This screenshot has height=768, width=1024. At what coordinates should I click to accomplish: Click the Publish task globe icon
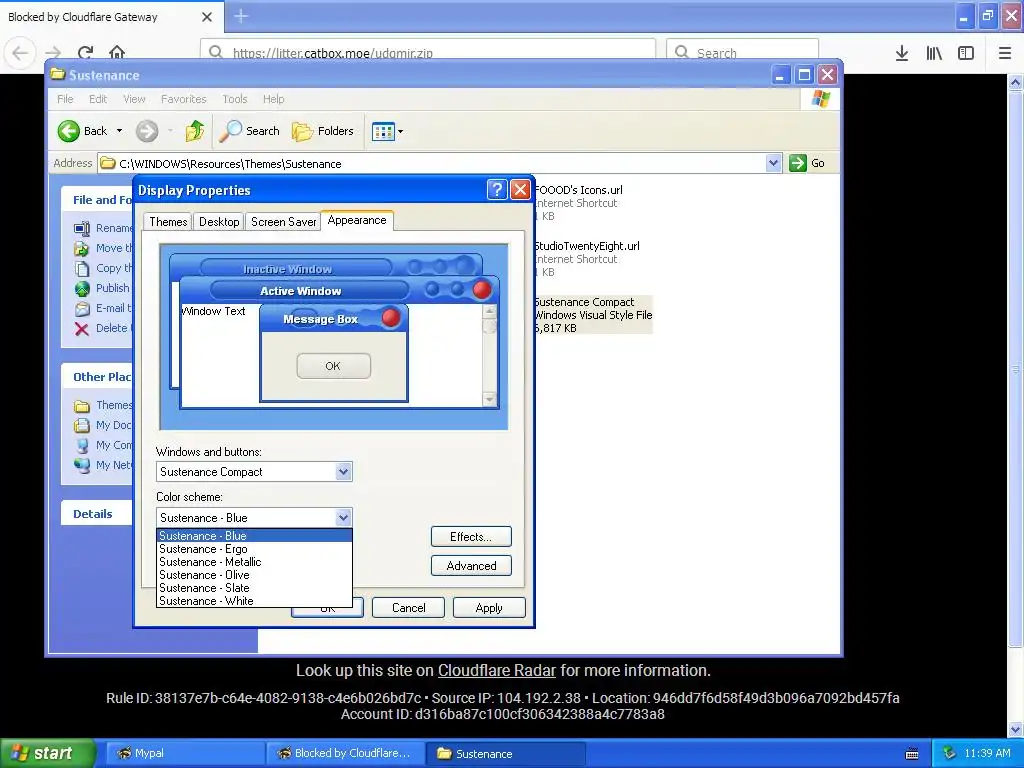tap(82, 288)
